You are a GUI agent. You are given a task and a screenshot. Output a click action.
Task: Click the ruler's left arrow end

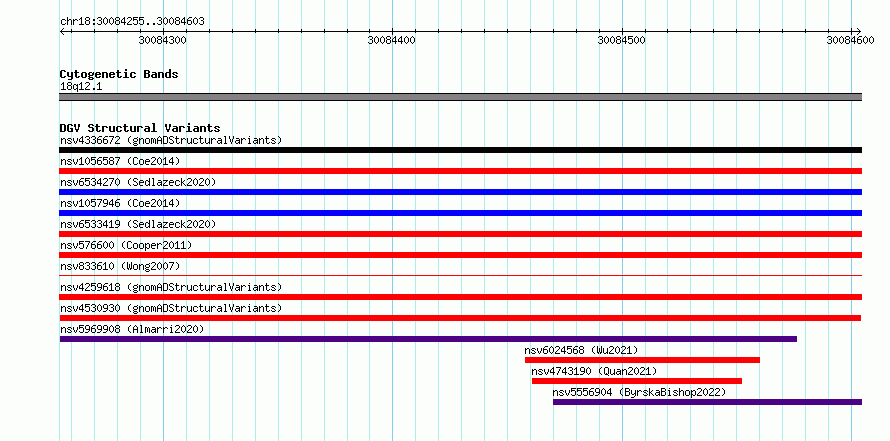[62, 31]
